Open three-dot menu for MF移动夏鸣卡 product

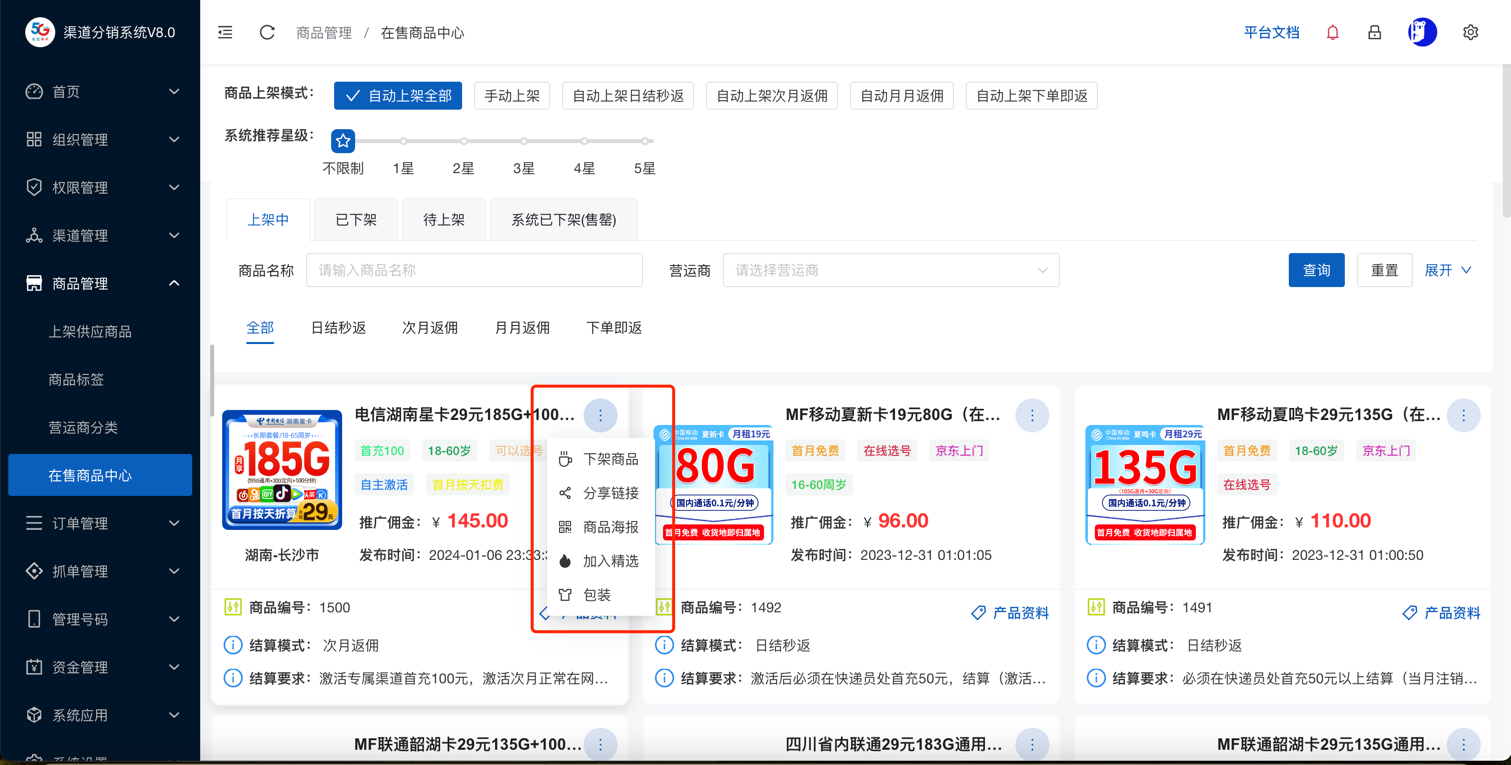pos(1463,415)
